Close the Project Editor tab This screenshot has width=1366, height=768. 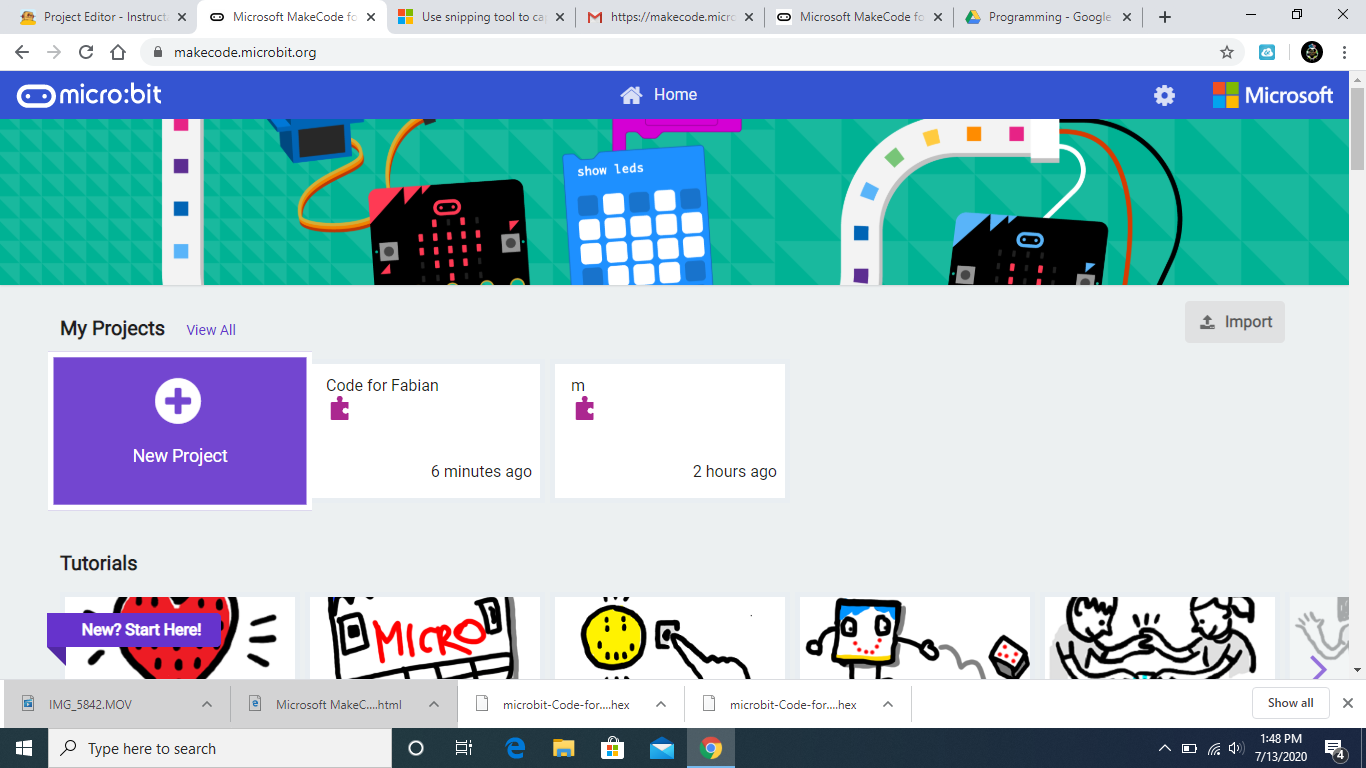point(182,17)
